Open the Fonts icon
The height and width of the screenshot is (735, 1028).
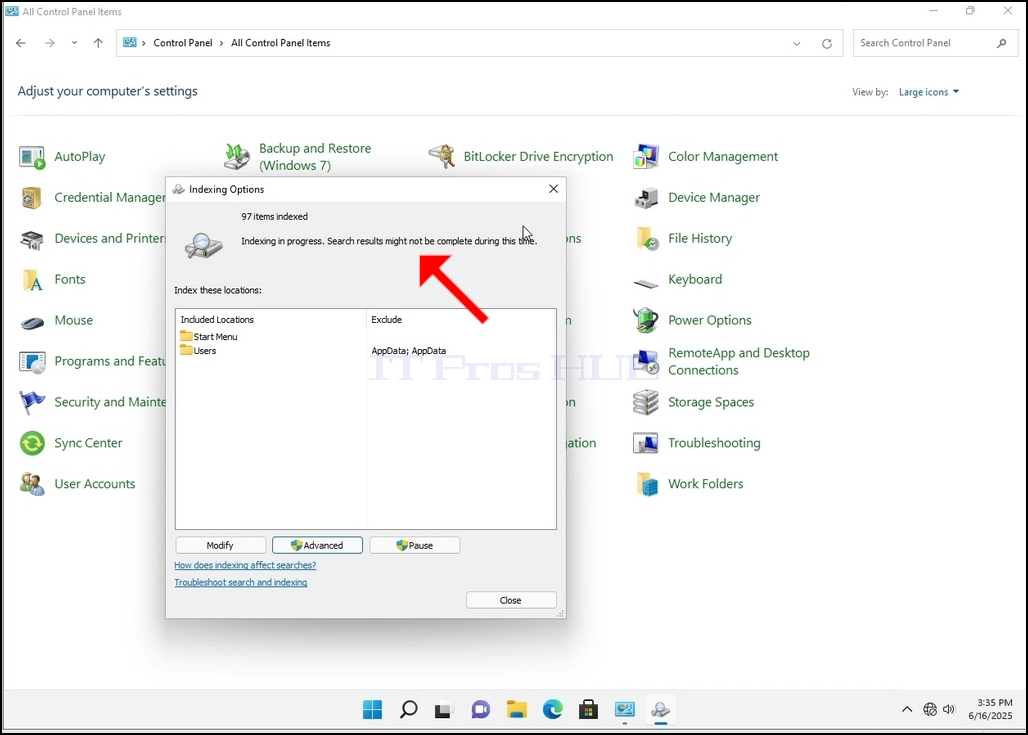pyautogui.click(x=32, y=280)
